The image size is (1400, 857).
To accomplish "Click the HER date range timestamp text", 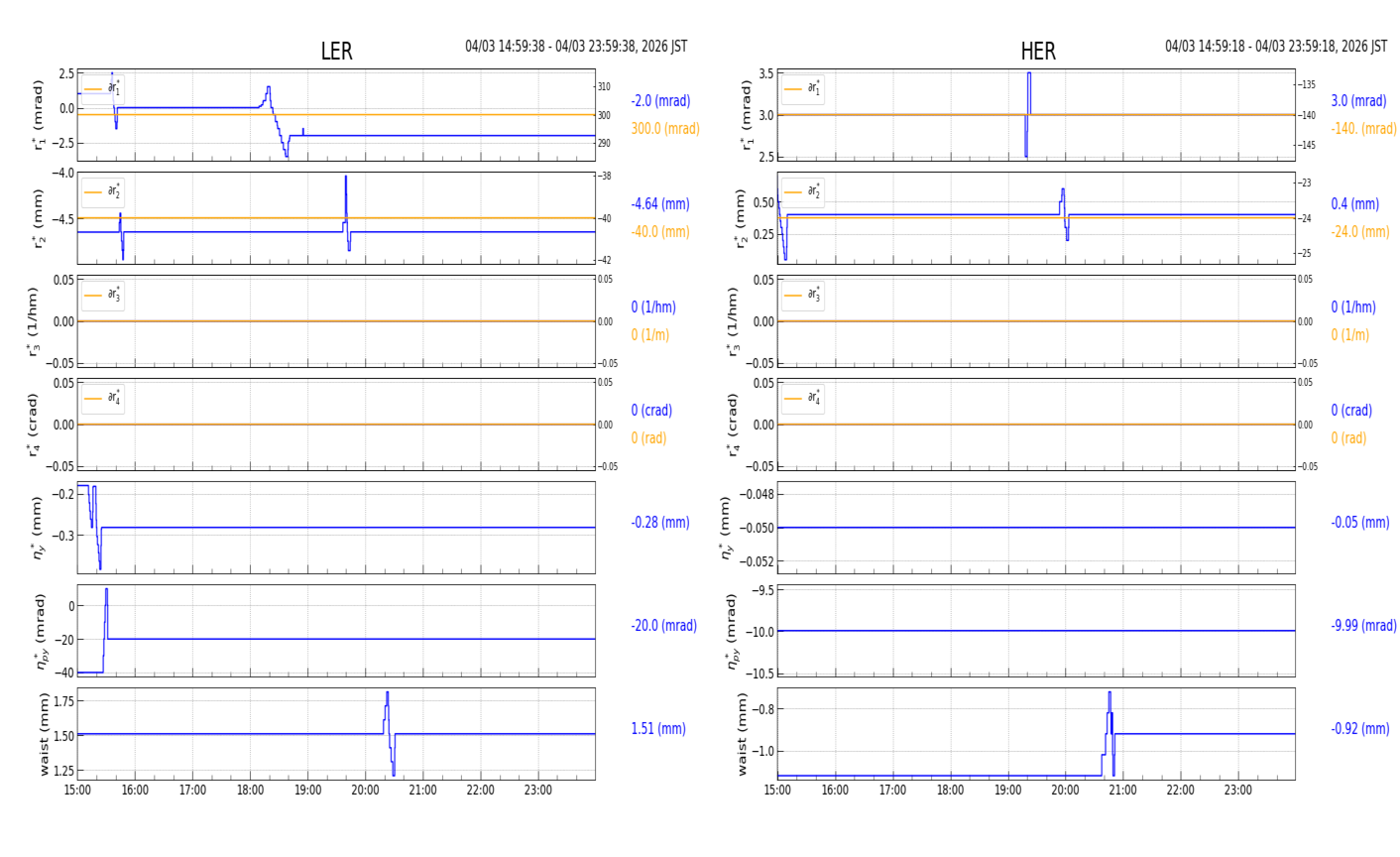I will point(1275,47).
